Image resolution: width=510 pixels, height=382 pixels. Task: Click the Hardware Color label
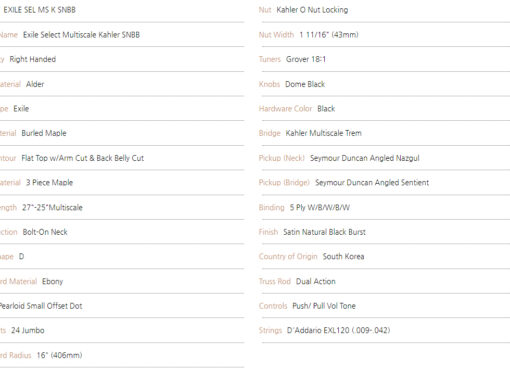pyautogui.click(x=285, y=109)
